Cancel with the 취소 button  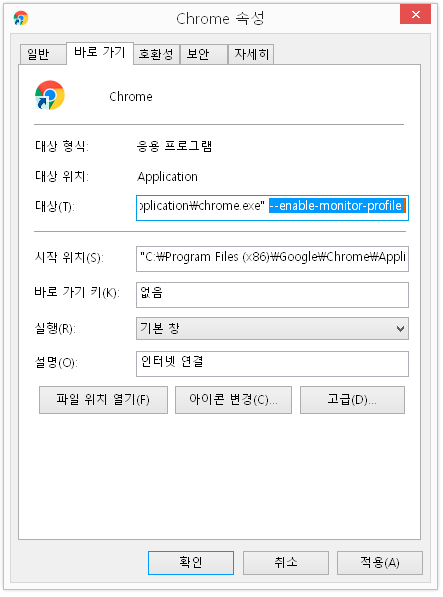click(286, 563)
